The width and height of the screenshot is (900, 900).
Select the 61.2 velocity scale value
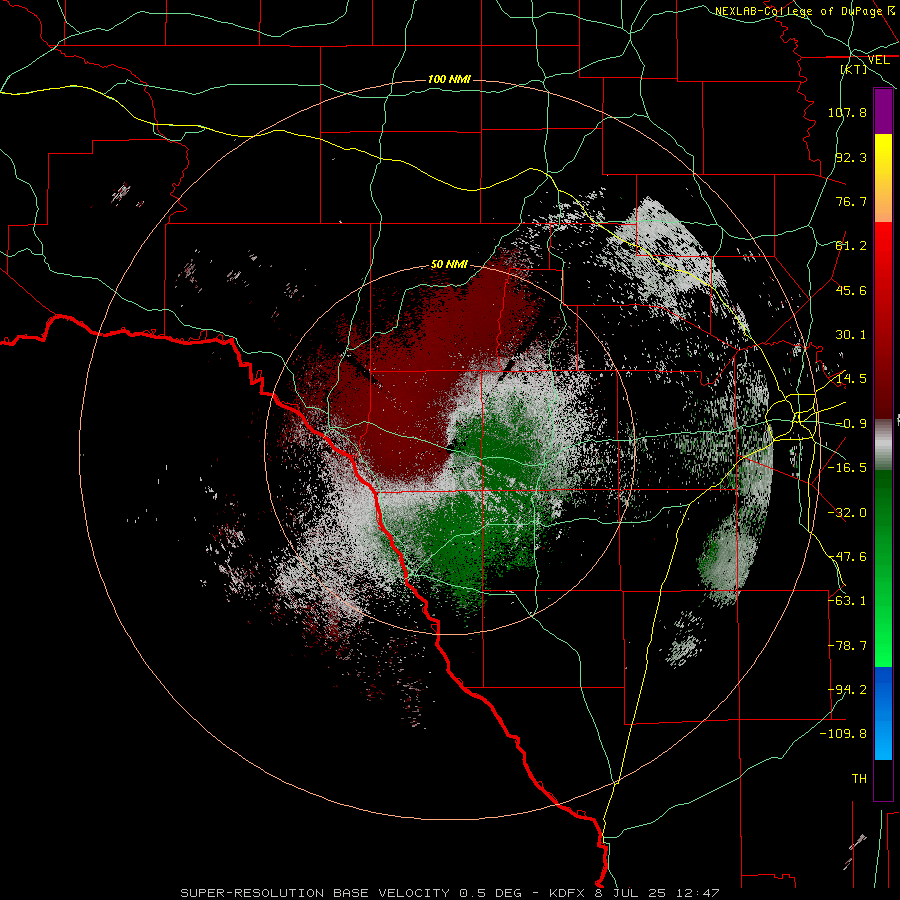coord(851,246)
